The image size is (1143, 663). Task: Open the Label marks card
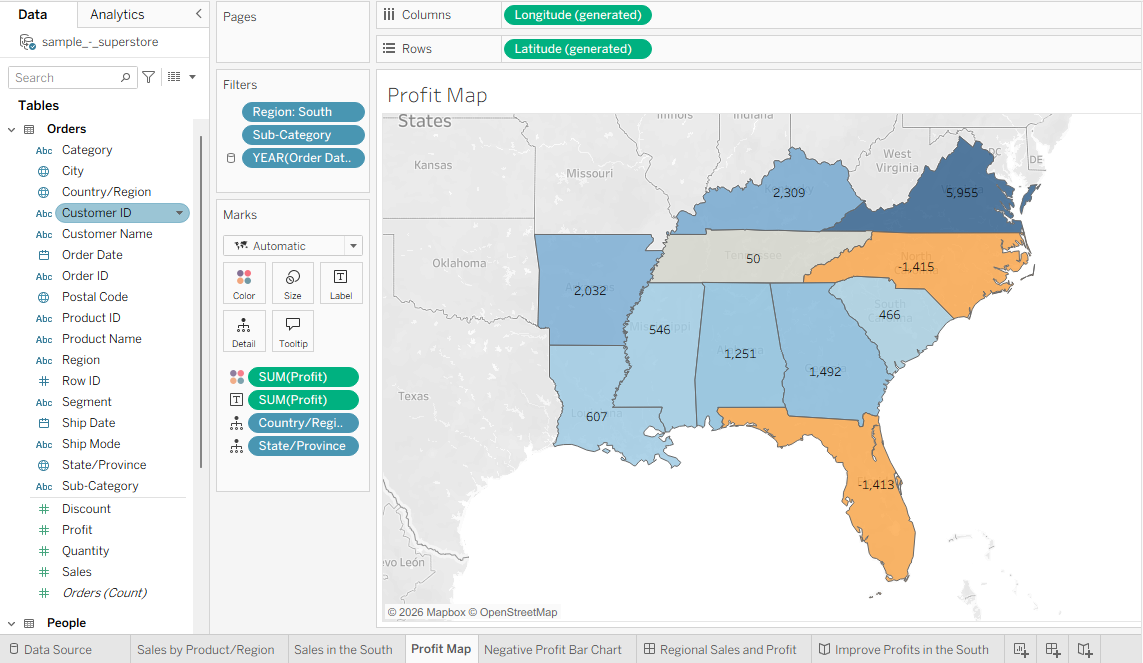(340, 283)
